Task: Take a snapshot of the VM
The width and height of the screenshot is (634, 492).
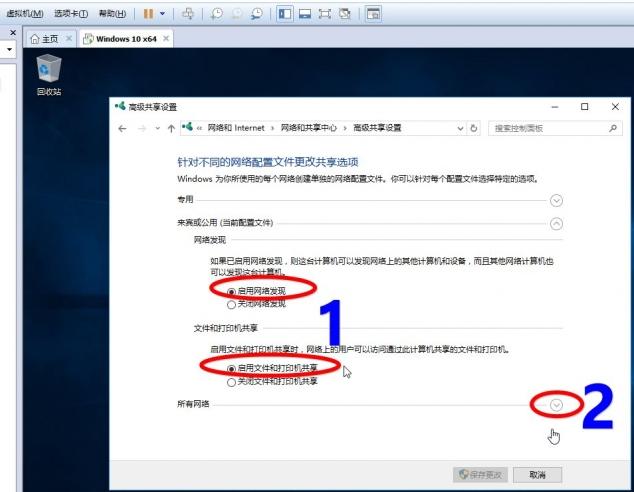Action: point(217,14)
